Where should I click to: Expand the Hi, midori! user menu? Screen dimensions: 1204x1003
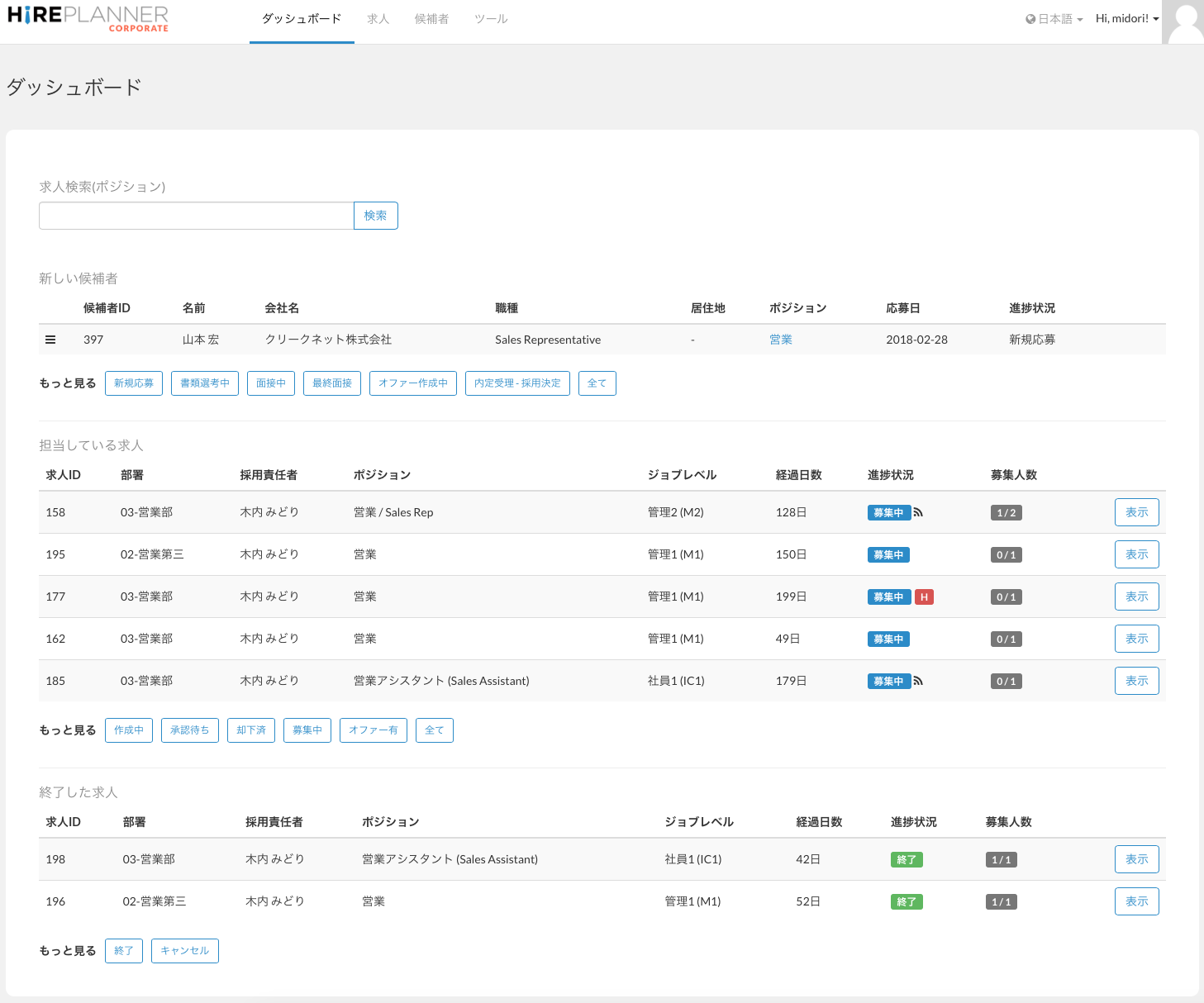click(x=1126, y=19)
